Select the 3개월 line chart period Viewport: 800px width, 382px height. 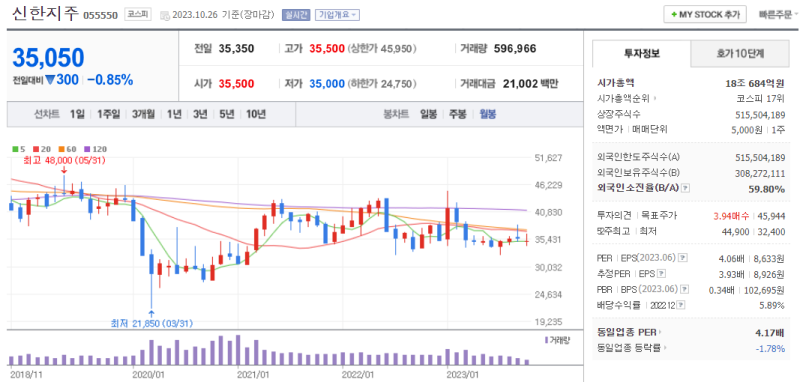coord(144,114)
